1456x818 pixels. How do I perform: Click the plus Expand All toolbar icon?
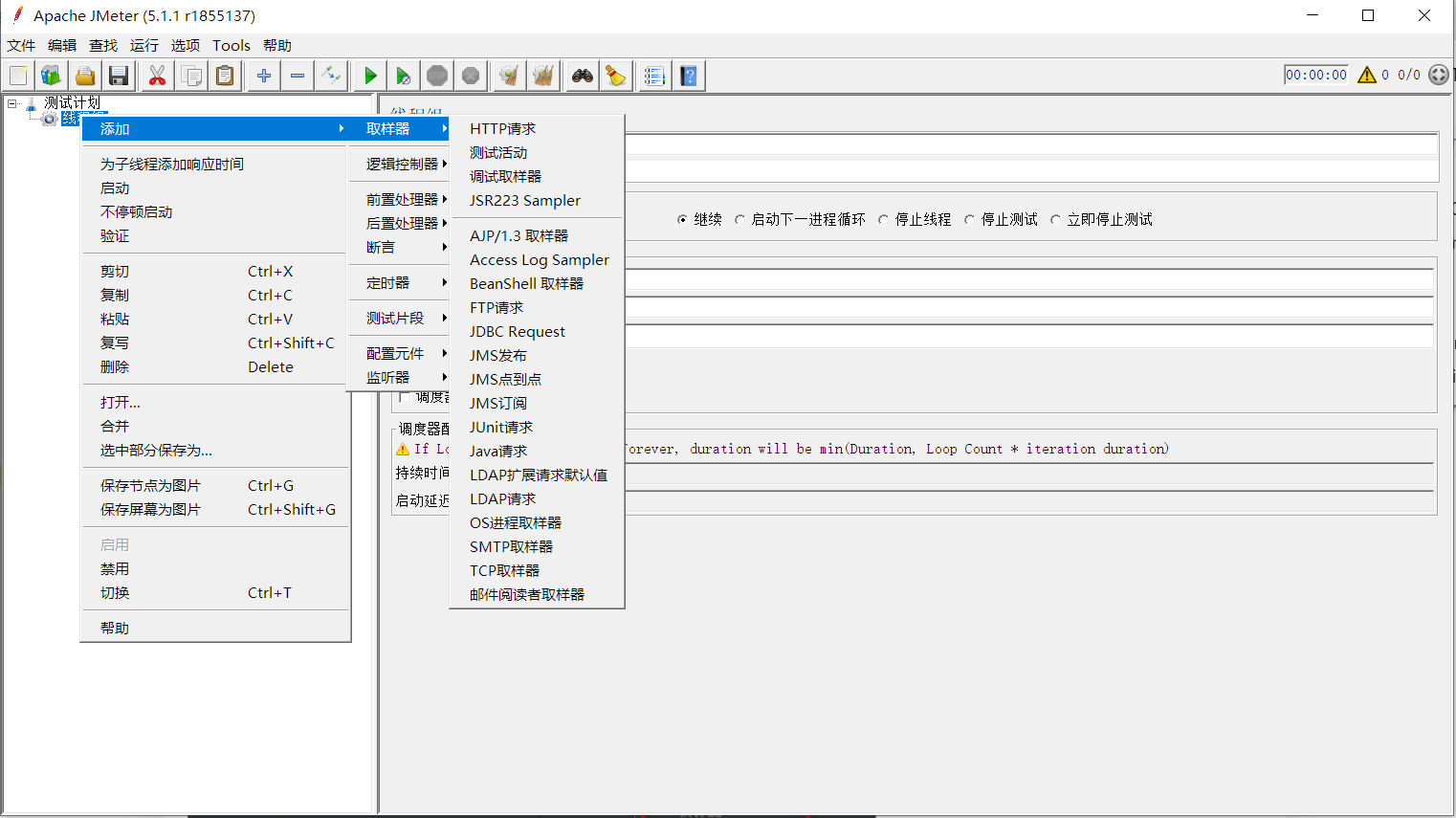click(264, 76)
